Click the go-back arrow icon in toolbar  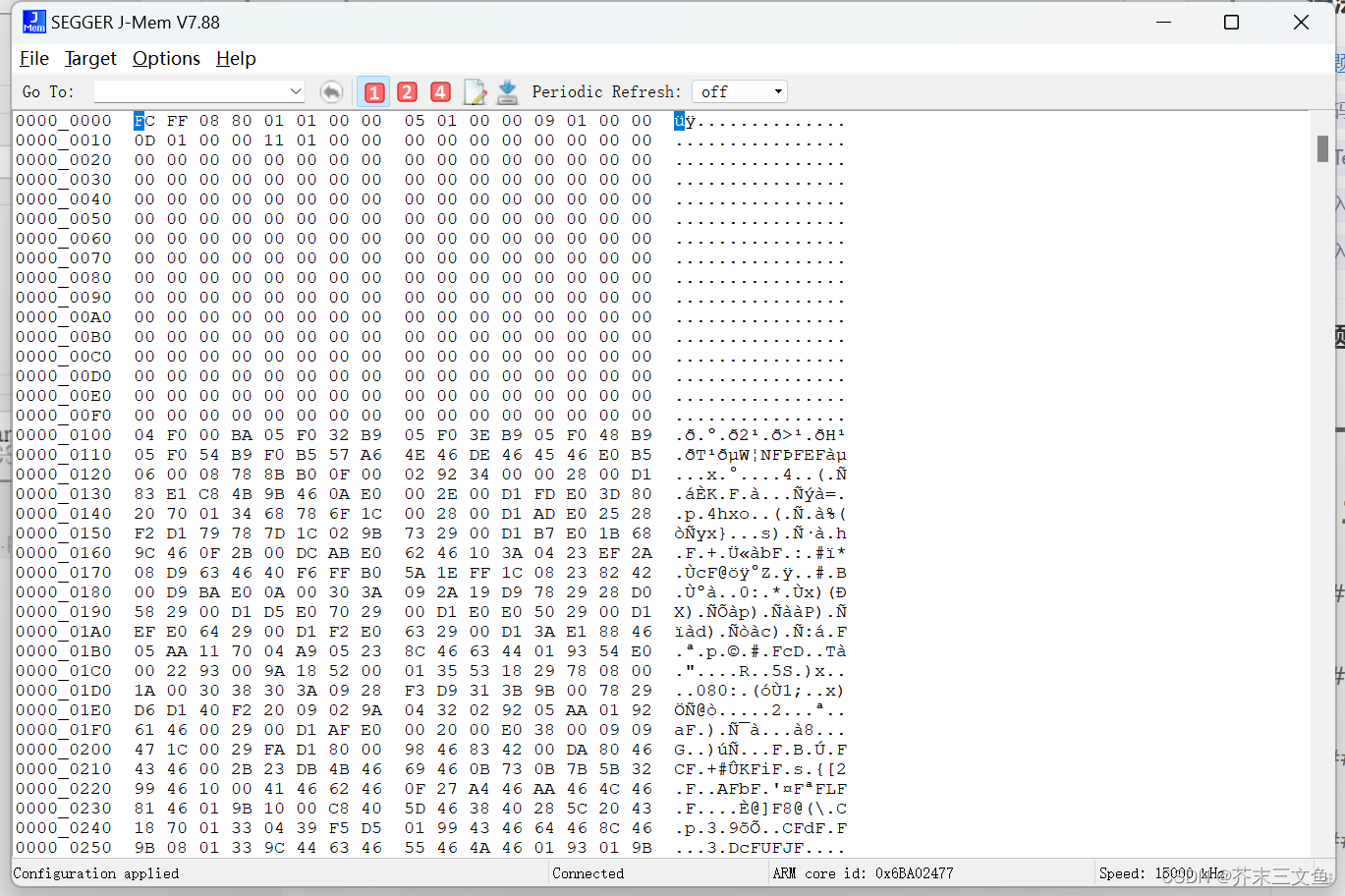tap(331, 91)
